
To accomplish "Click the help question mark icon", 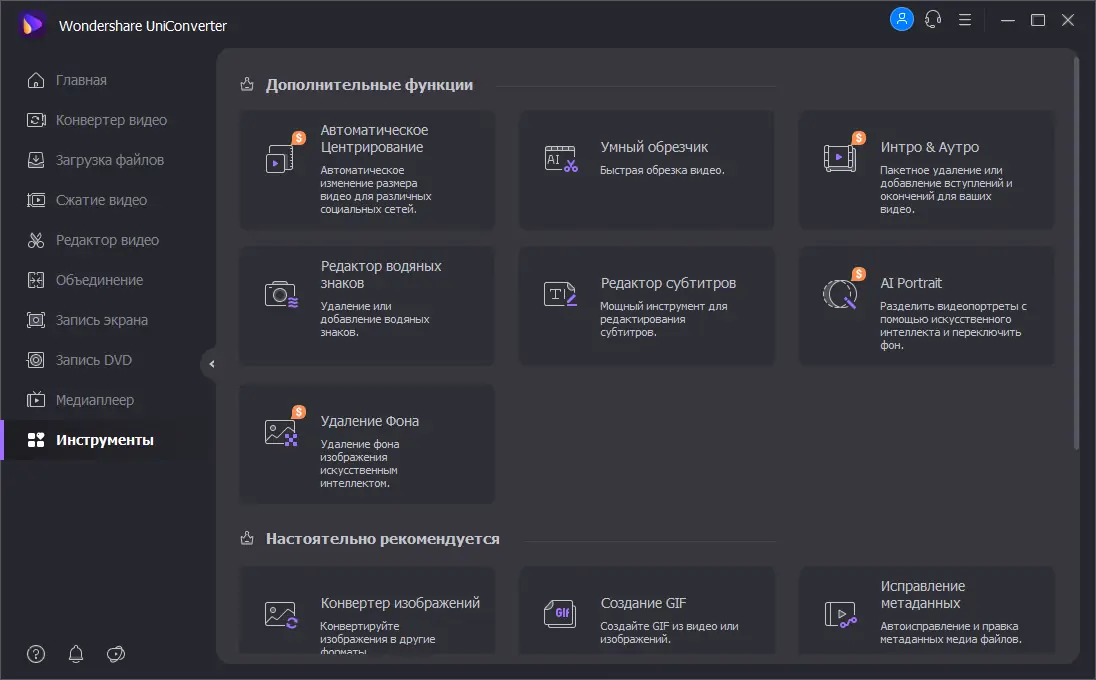I will coord(36,654).
